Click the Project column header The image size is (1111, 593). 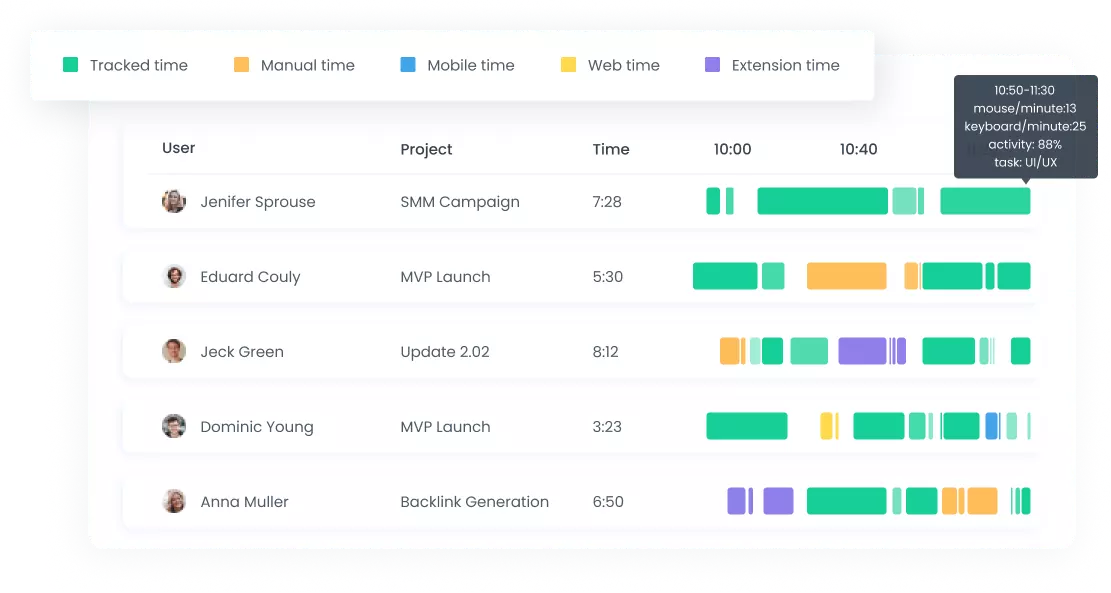coord(426,149)
